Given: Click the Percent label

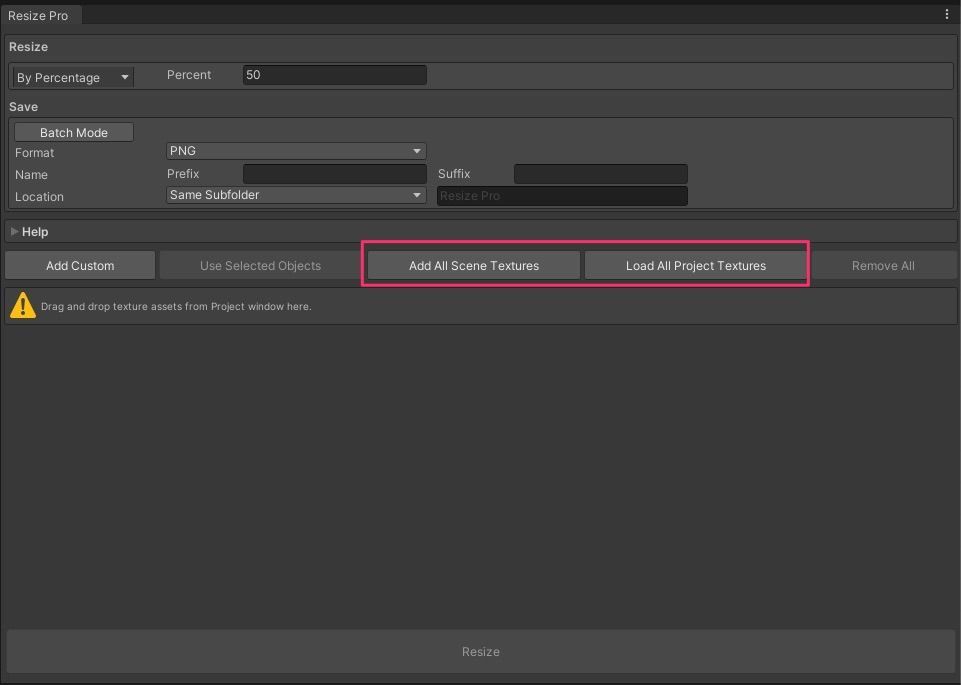Looking at the screenshot, I should click(189, 75).
